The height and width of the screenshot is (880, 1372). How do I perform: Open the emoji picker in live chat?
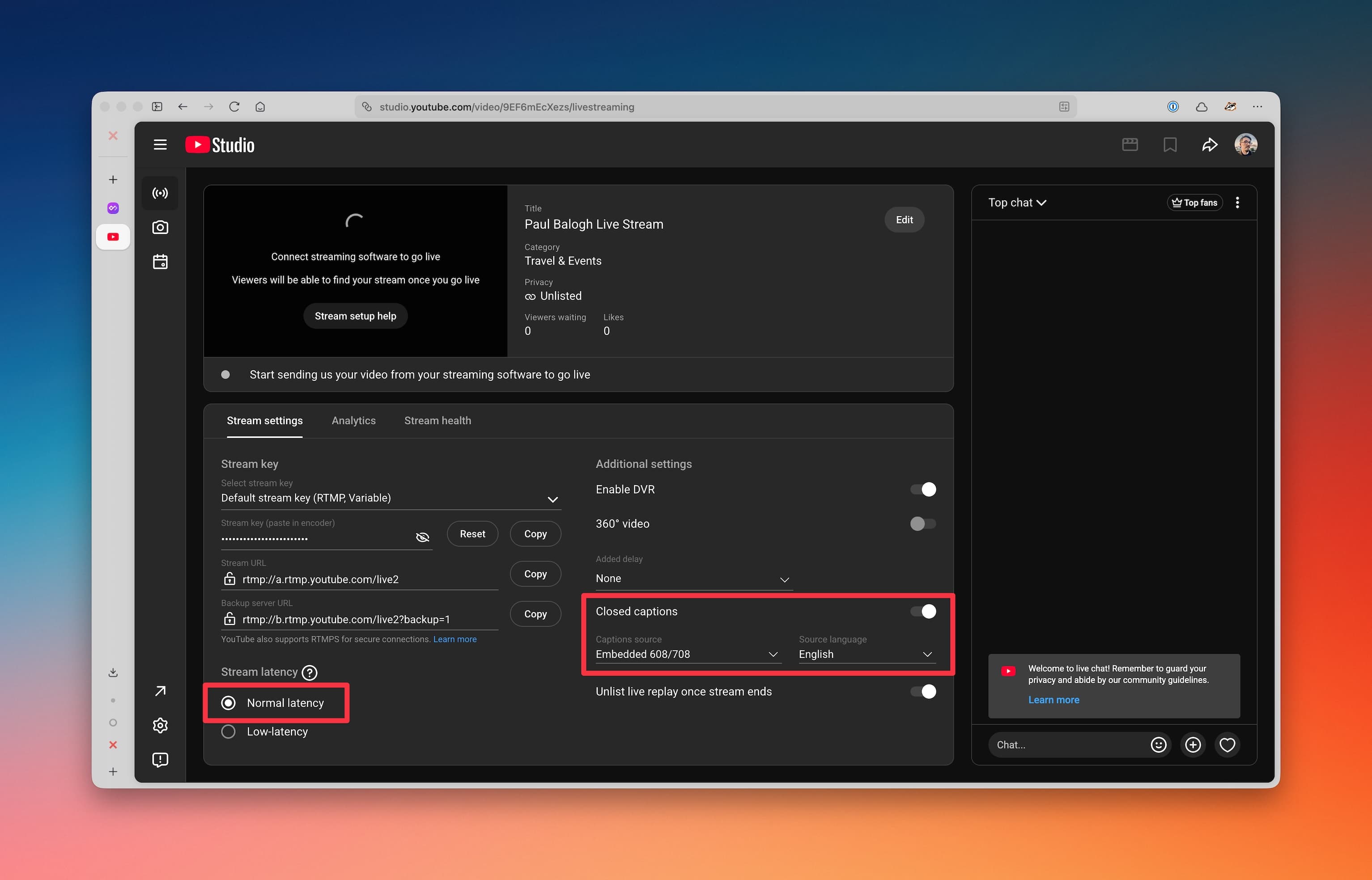coord(1158,744)
